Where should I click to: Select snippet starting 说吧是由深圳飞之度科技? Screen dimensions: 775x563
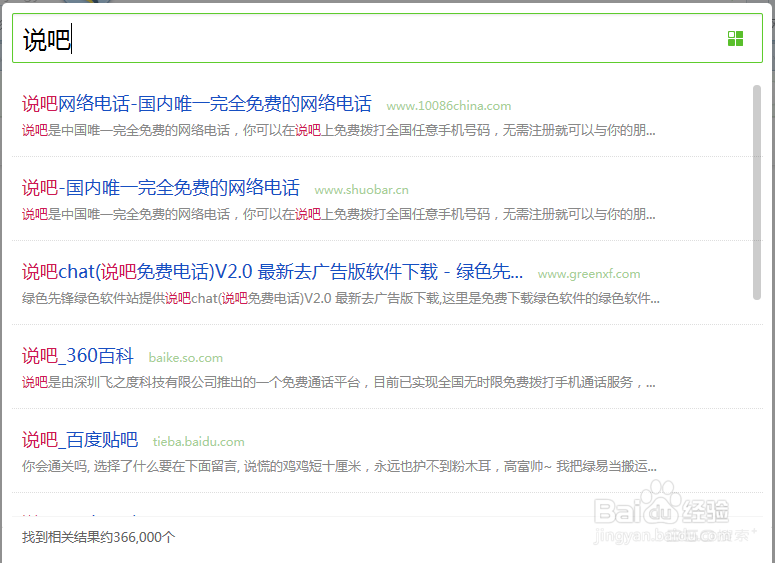(x=339, y=383)
